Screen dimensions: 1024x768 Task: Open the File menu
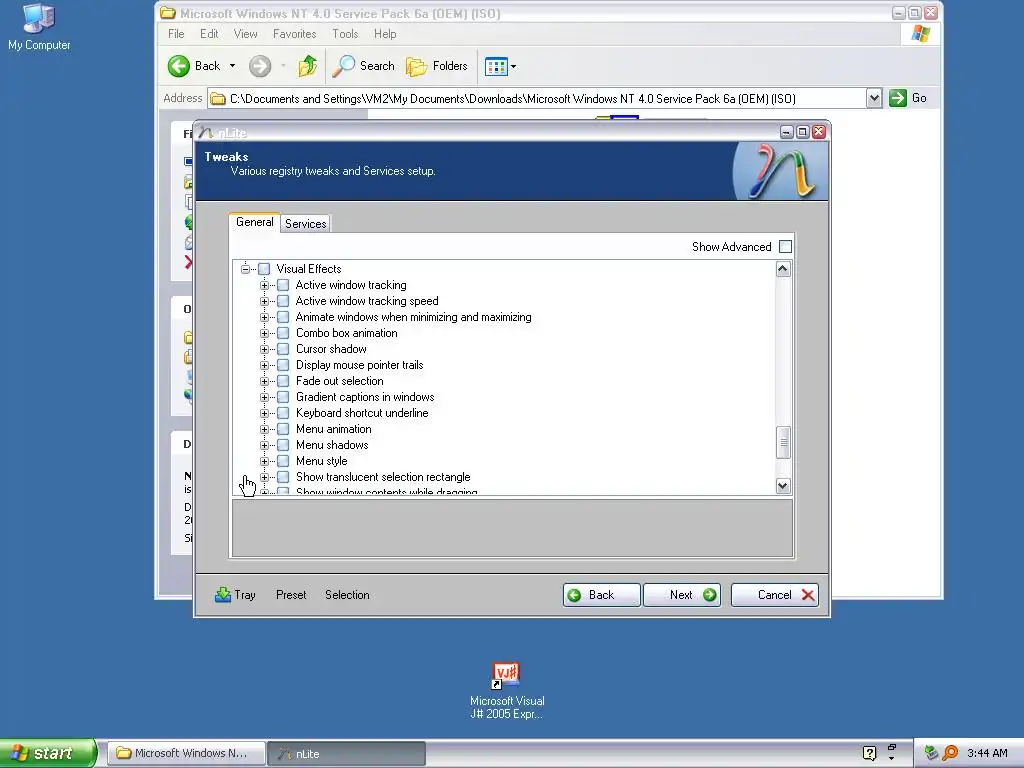tap(176, 34)
